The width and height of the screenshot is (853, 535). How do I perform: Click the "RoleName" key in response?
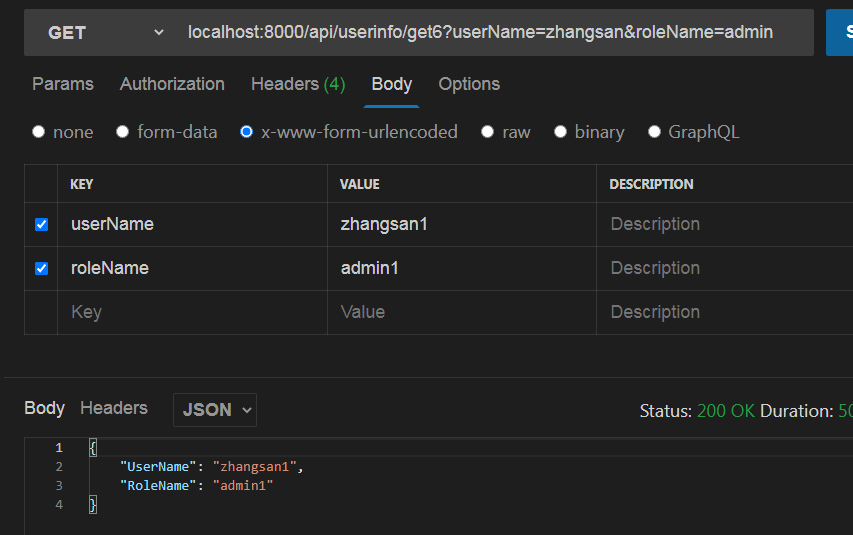click(x=158, y=485)
